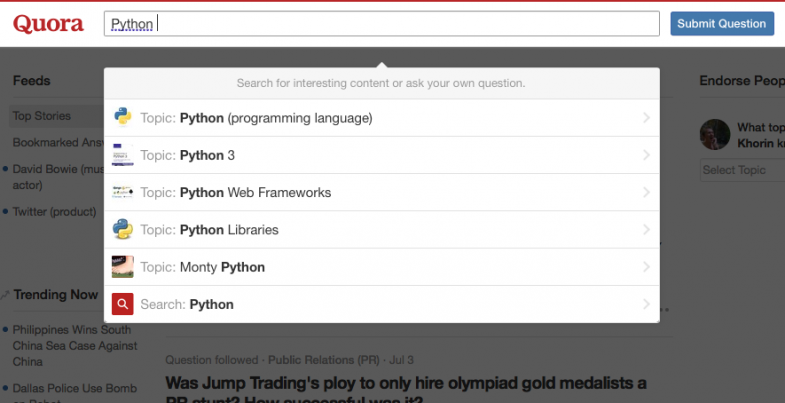Open Bookmarked Answers feed
Image resolution: width=785 pixels, height=403 pixels.
(58, 143)
